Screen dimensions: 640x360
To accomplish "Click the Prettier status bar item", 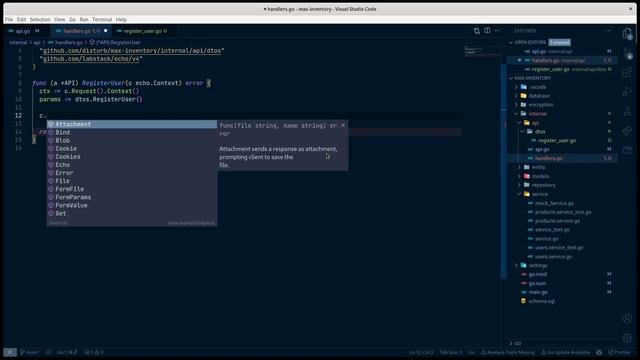I will tap(619, 352).
